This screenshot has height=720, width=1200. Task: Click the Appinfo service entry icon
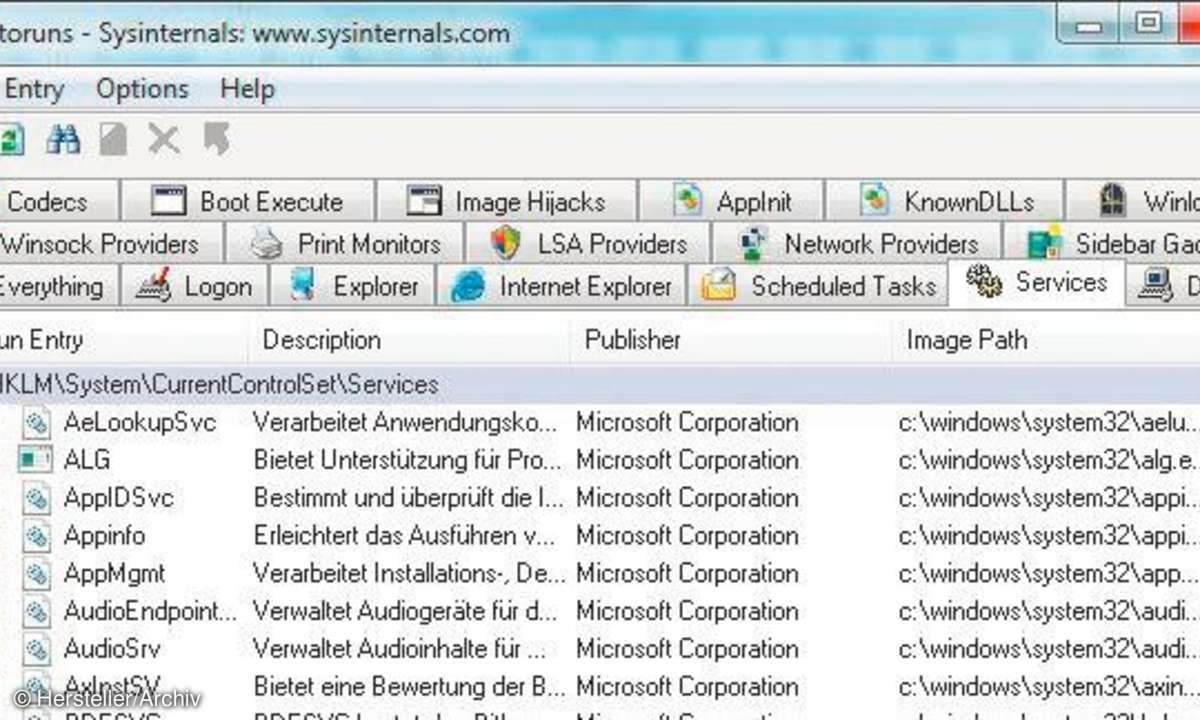37,536
